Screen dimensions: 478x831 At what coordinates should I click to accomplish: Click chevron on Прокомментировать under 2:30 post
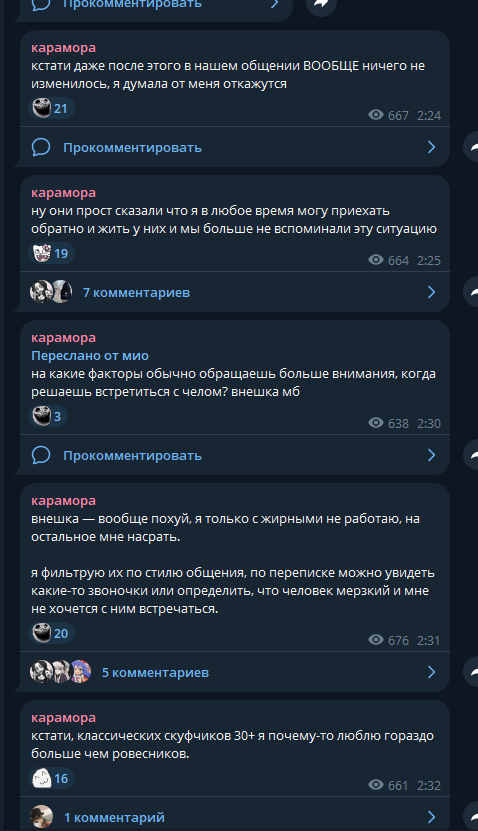click(431, 455)
